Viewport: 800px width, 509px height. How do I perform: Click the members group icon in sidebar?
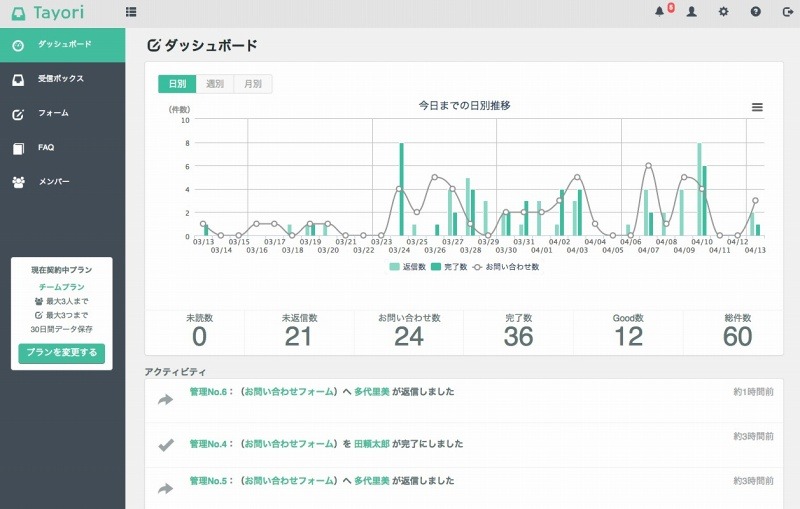tap(18, 182)
